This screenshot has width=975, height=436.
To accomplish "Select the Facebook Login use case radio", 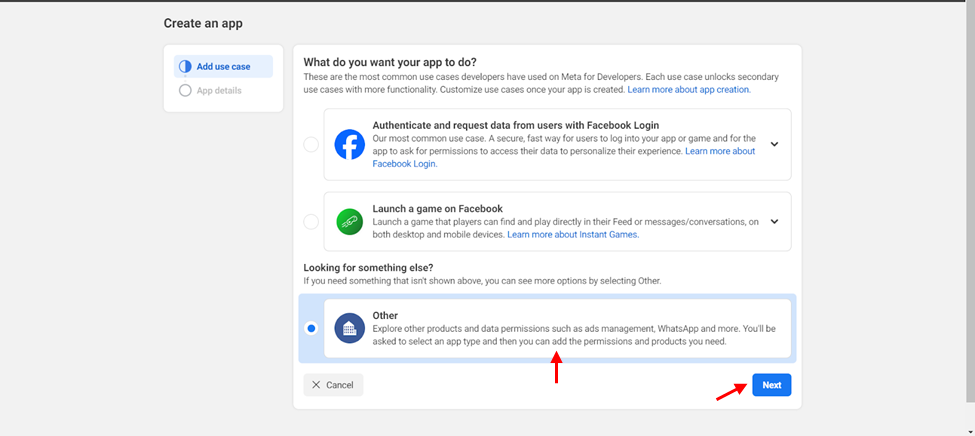I will [311, 145].
